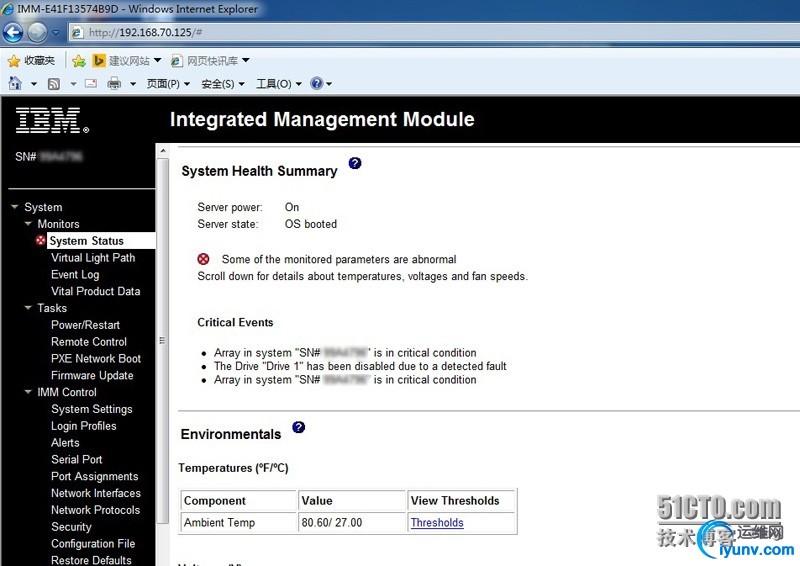This screenshot has width=800, height=566.
Task: Click help icon beside Environmentals heading
Action: [x=298, y=427]
